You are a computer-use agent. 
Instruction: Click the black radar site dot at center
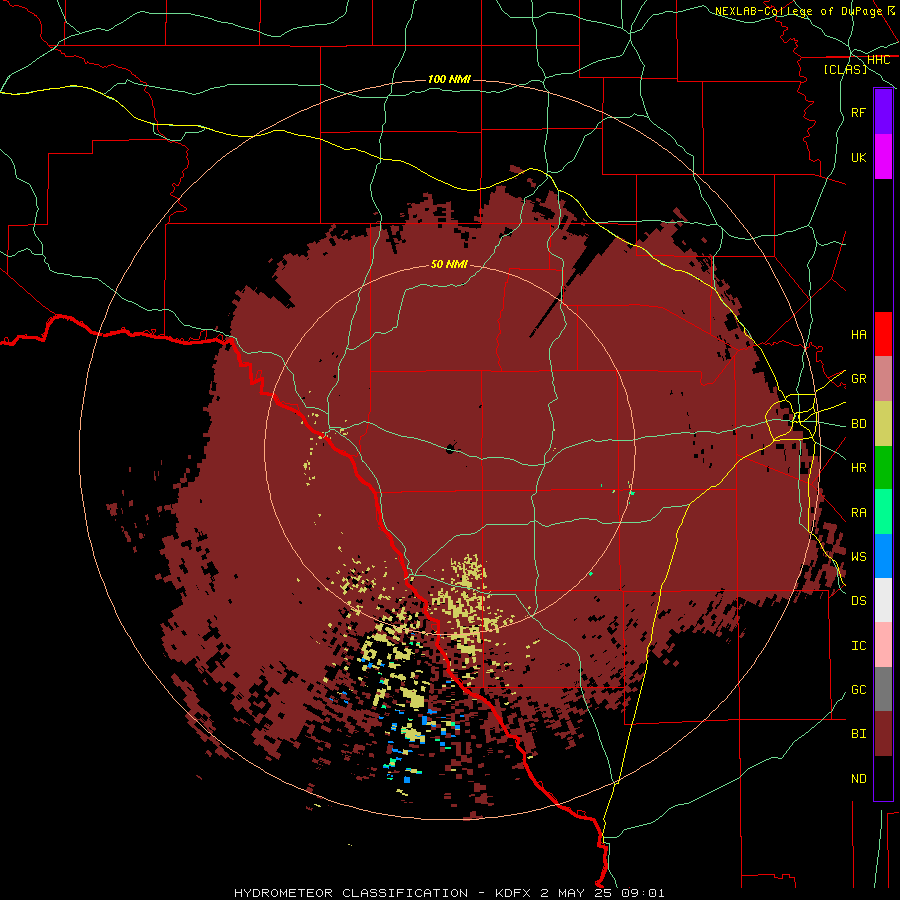(x=451, y=448)
